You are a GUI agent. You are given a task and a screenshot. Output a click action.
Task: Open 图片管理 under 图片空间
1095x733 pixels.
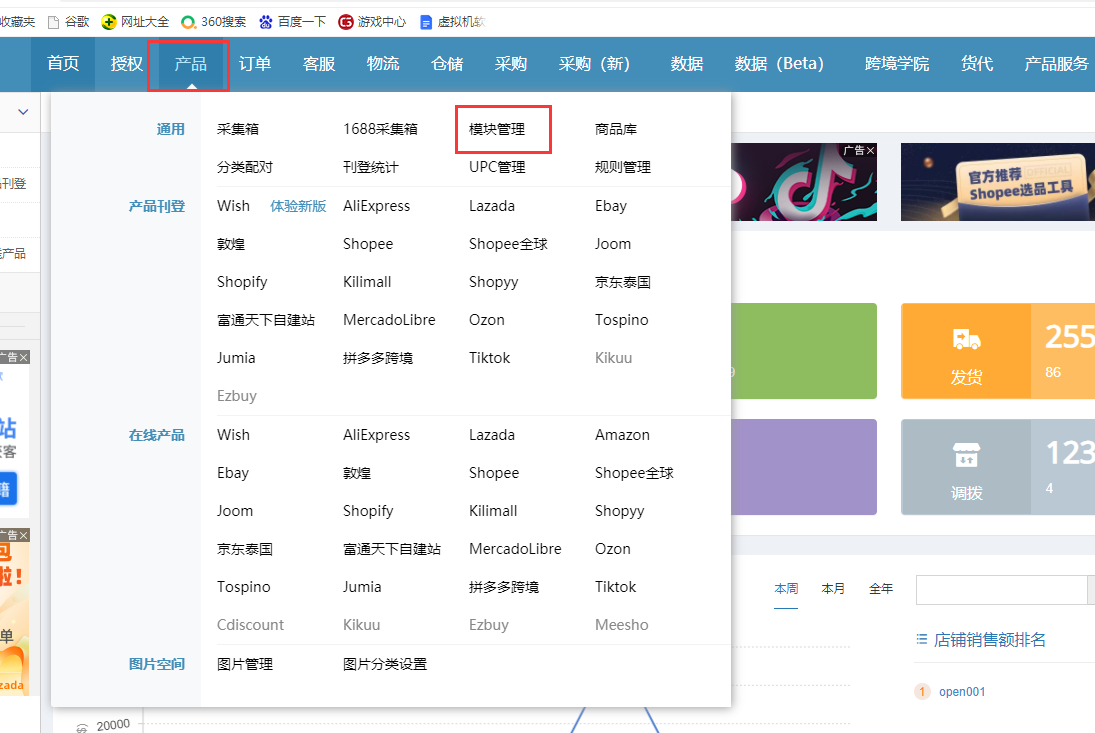(244, 664)
